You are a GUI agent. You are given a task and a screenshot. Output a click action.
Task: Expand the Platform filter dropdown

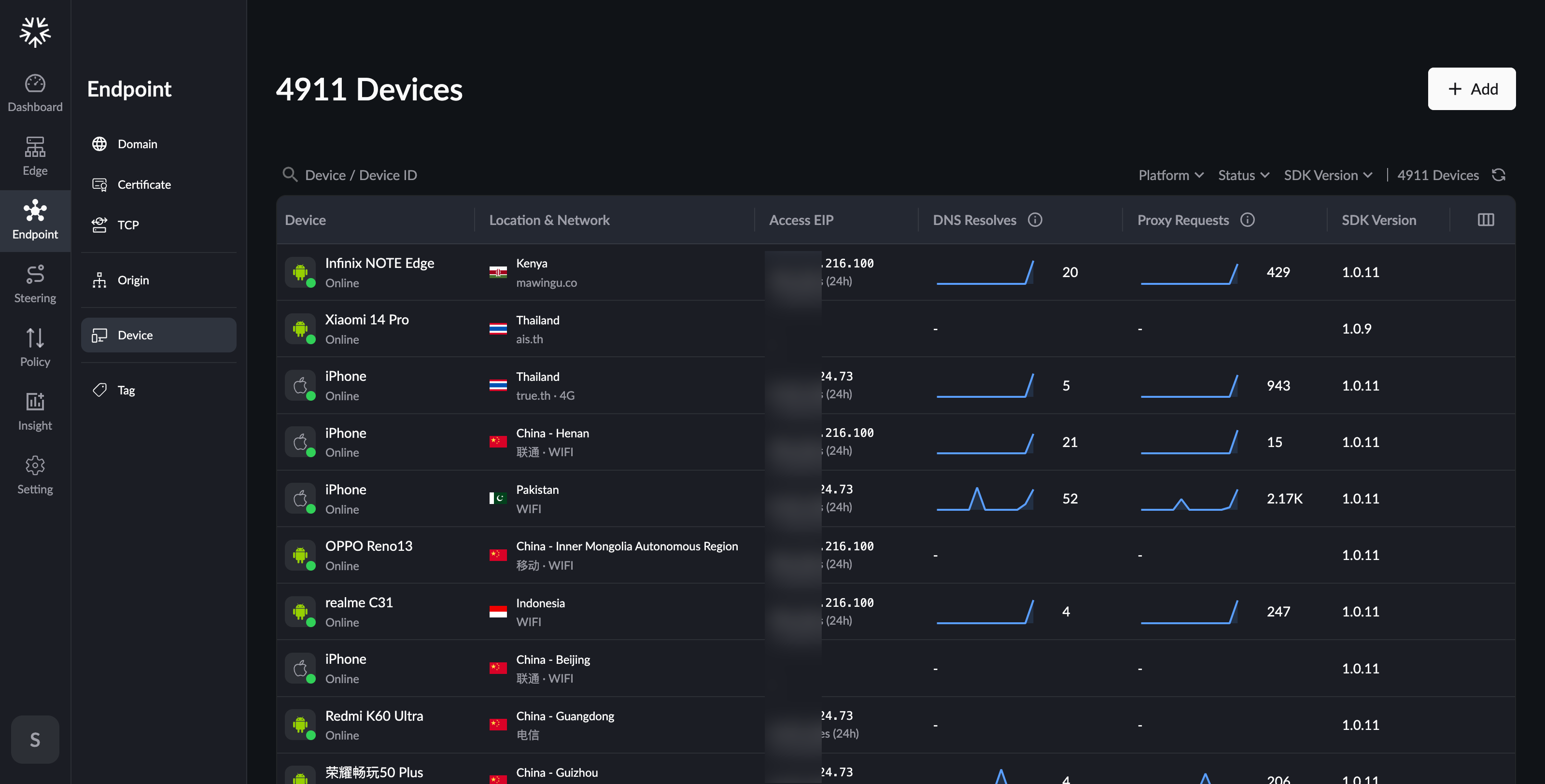1171,175
